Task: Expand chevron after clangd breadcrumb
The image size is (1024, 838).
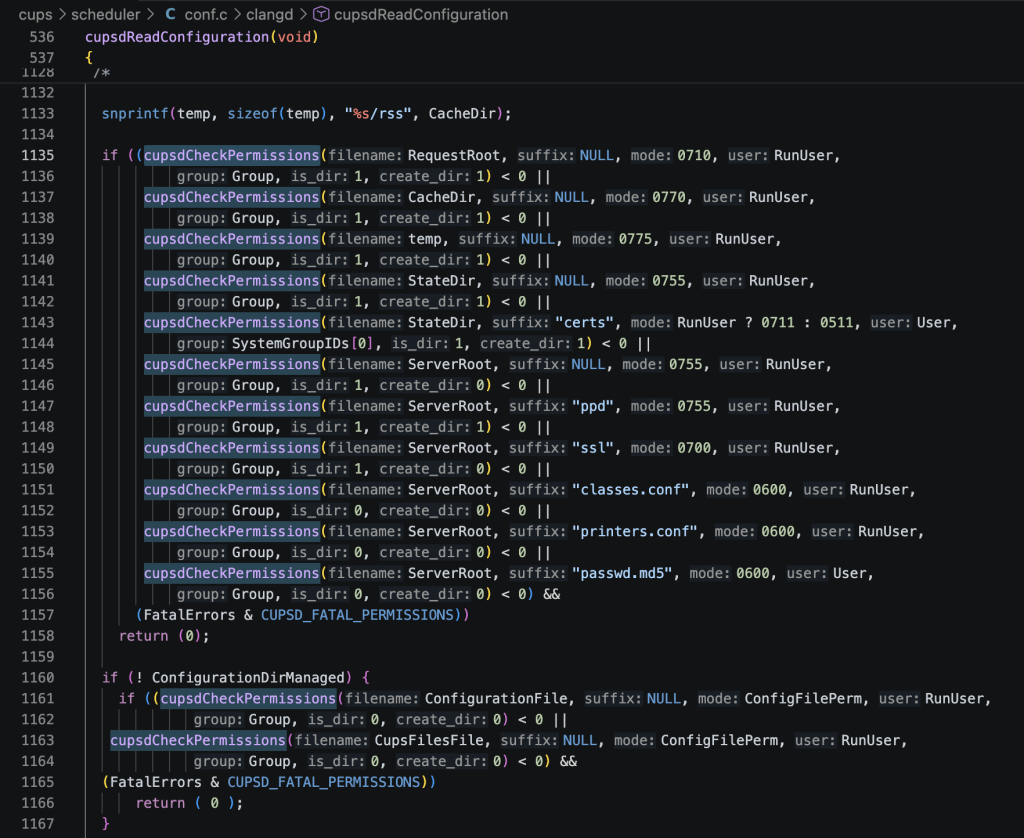Action: (x=303, y=14)
